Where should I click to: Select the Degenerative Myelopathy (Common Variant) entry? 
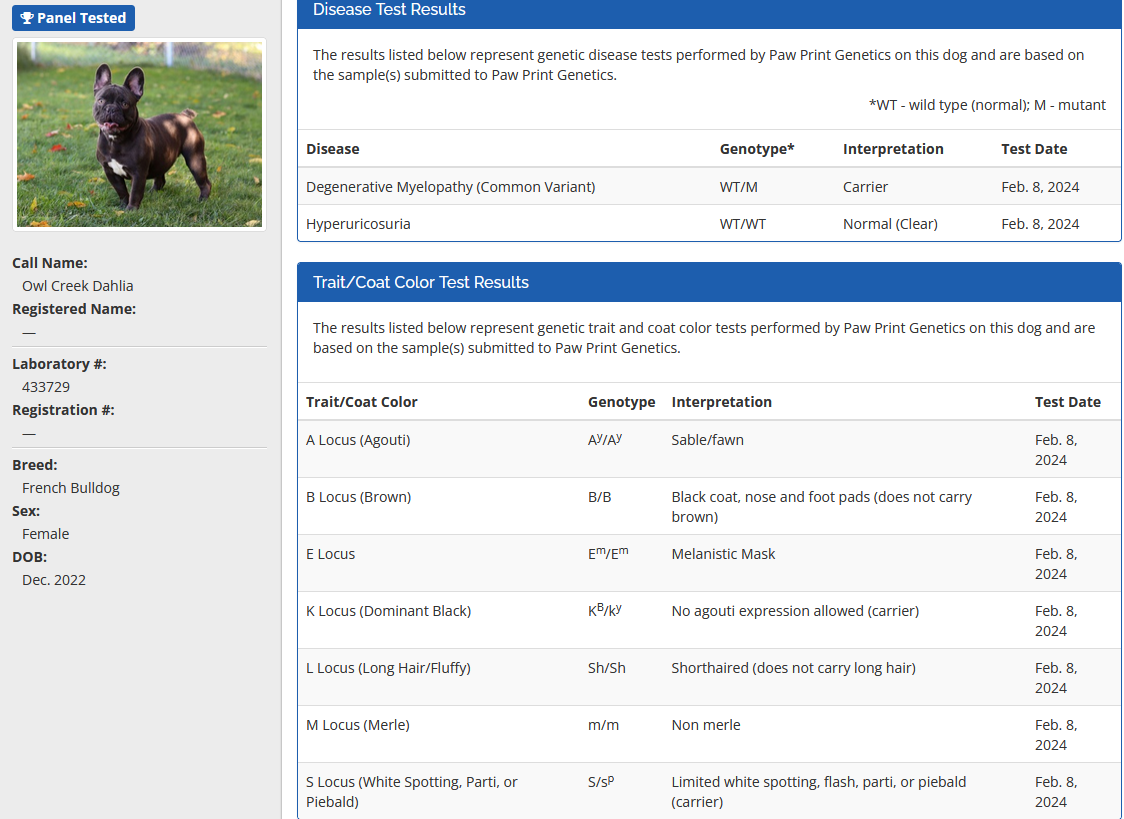tap(451, 187)
